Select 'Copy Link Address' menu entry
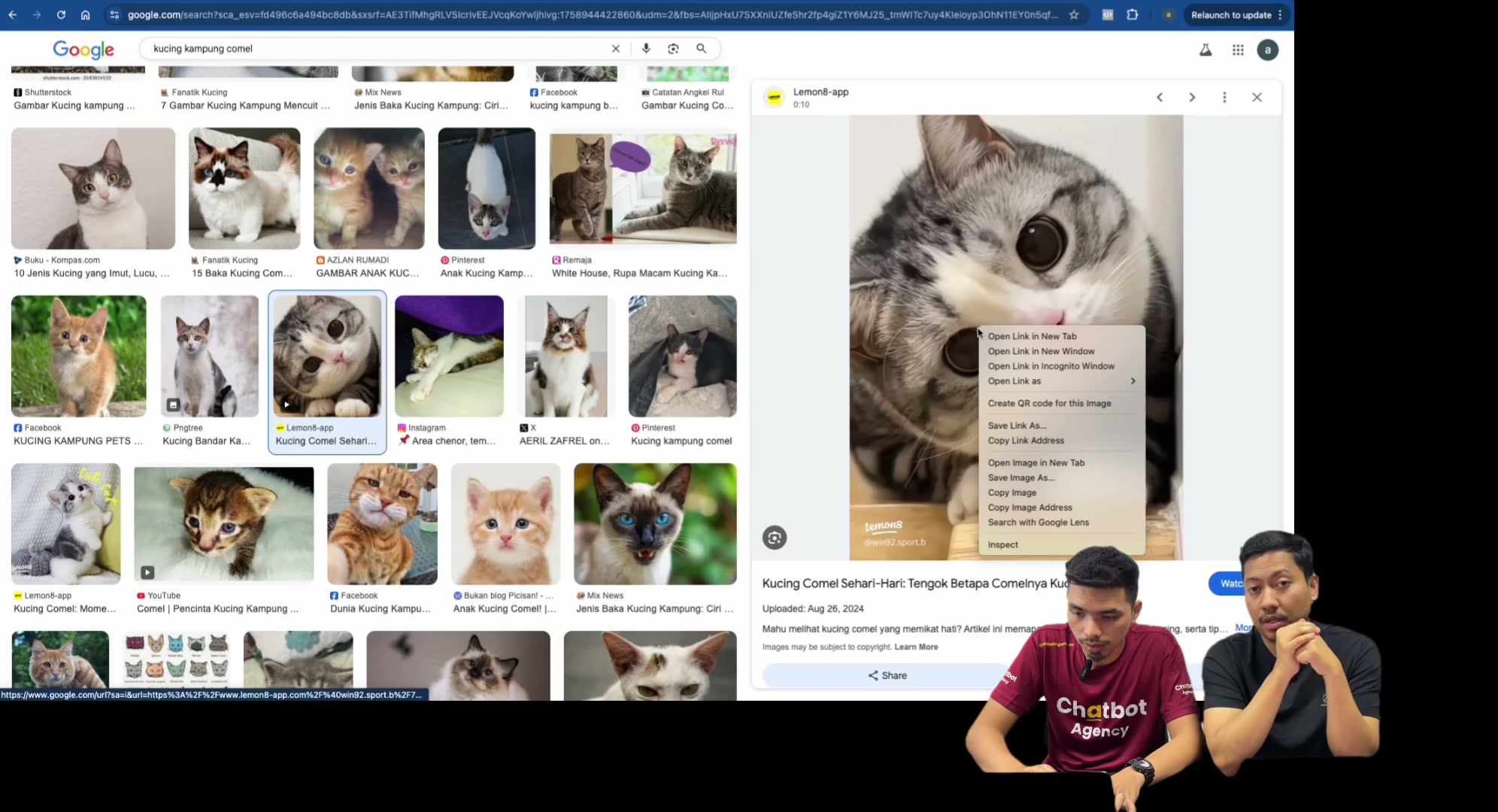 click(1061, 441)
